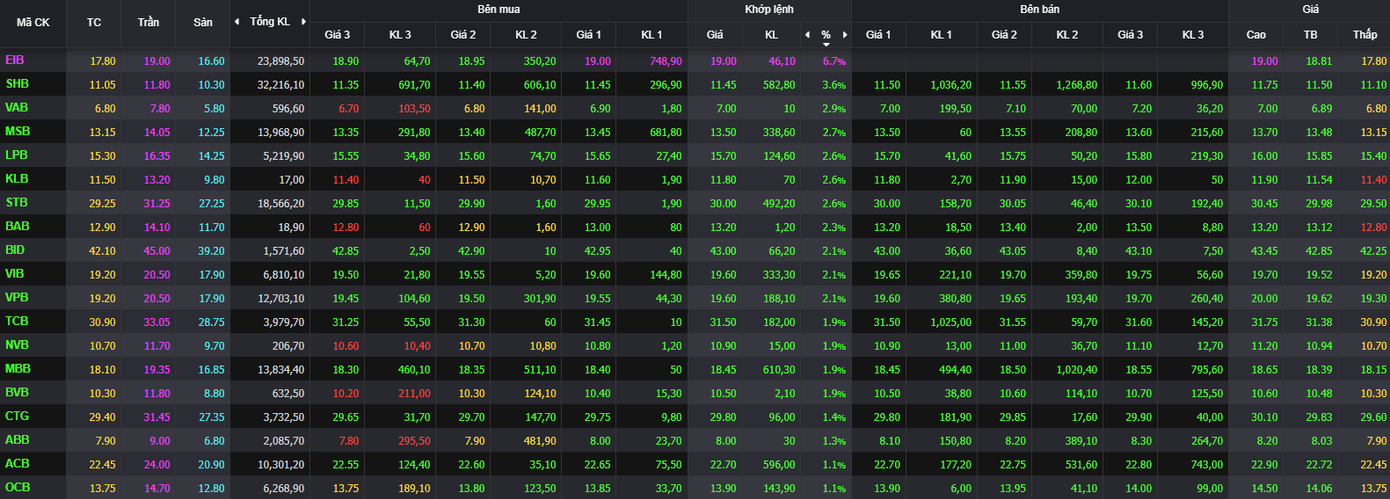
Task: Sort by TC reference price header
Action: (94, 21)
